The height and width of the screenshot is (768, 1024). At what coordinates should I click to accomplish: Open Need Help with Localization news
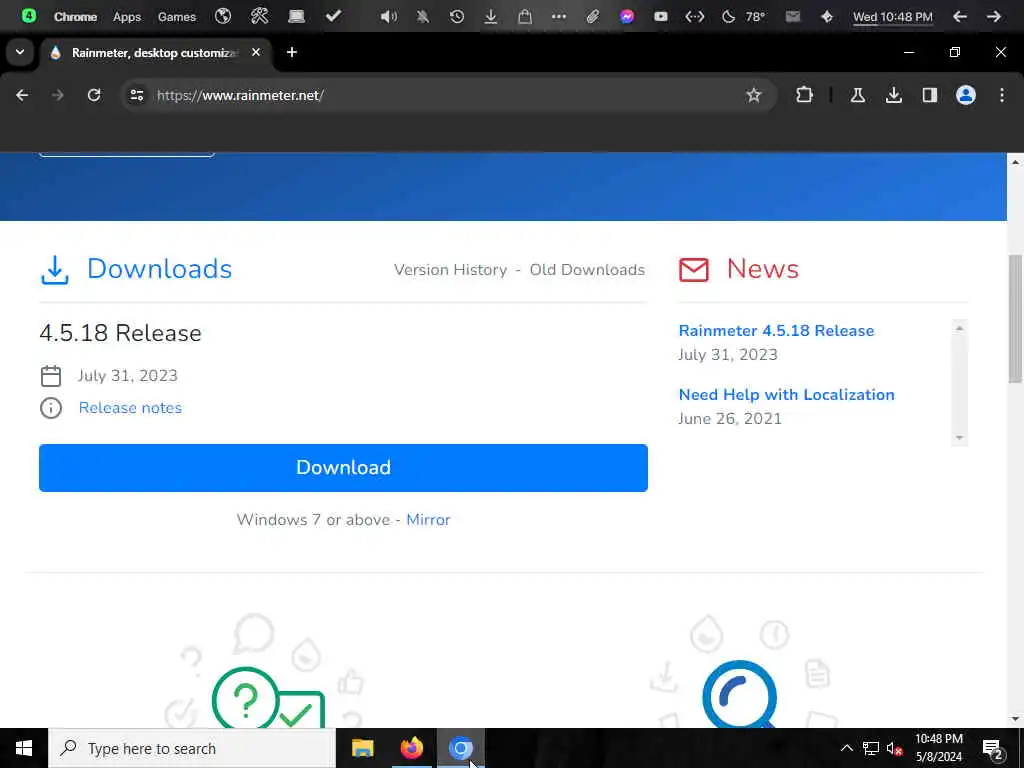coord(787,394)
